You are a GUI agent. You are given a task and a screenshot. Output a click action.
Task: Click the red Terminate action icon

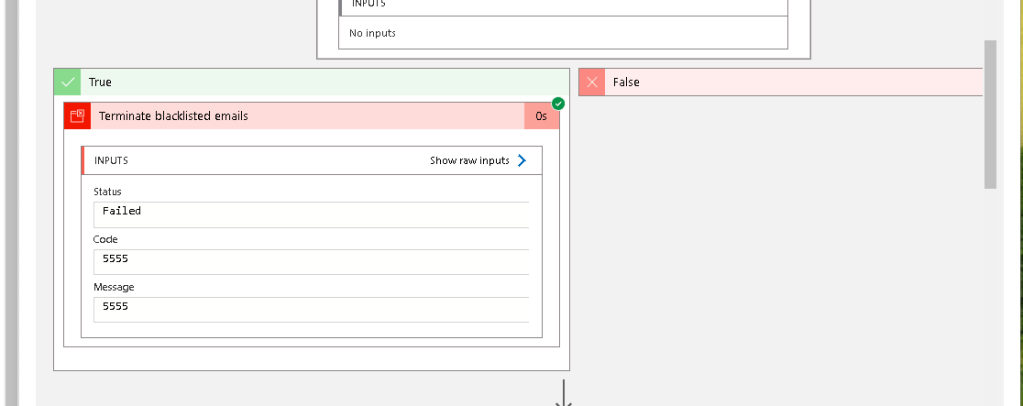(x=77, y=116)
